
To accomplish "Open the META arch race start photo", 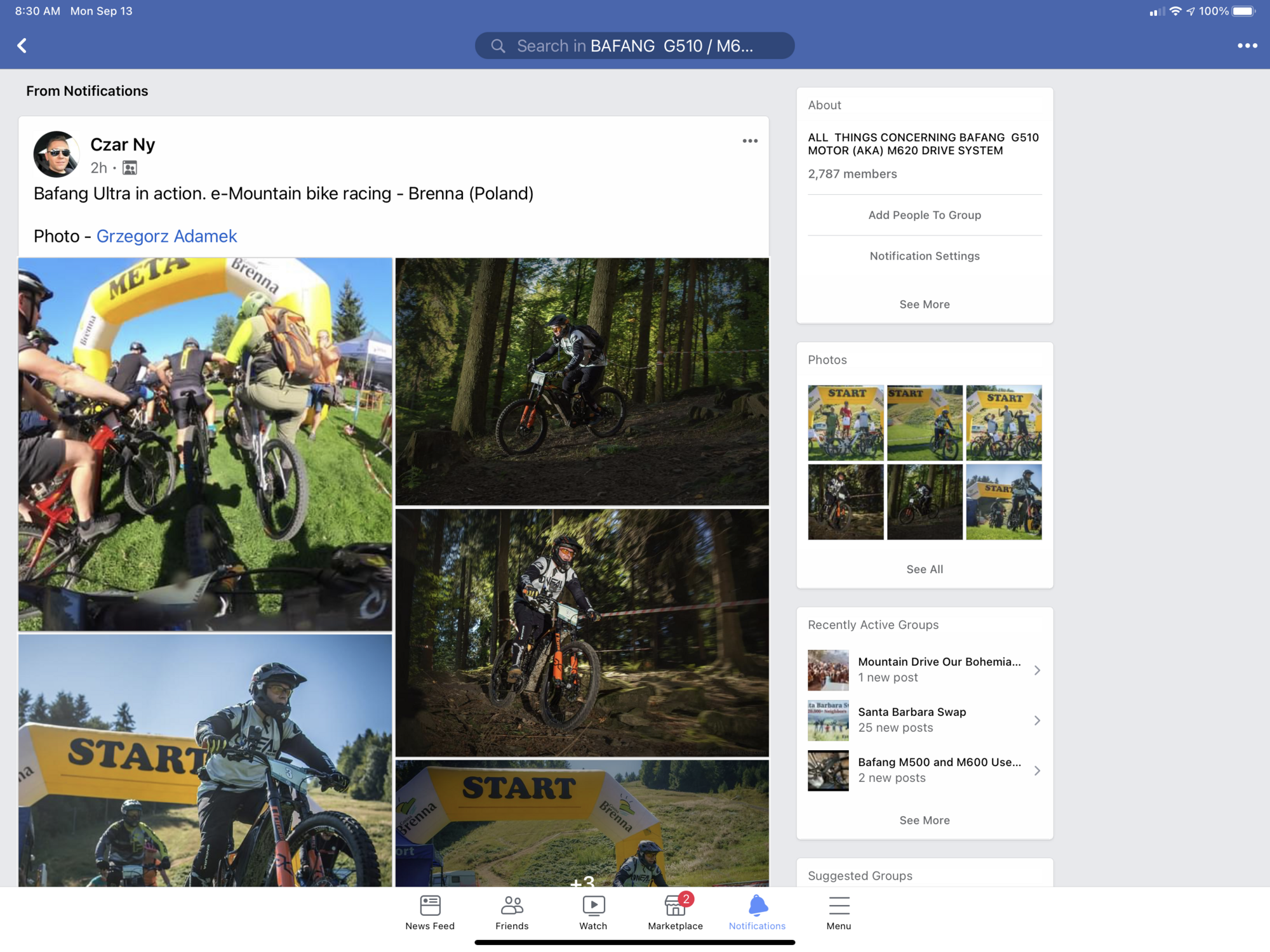I will 205,444.
